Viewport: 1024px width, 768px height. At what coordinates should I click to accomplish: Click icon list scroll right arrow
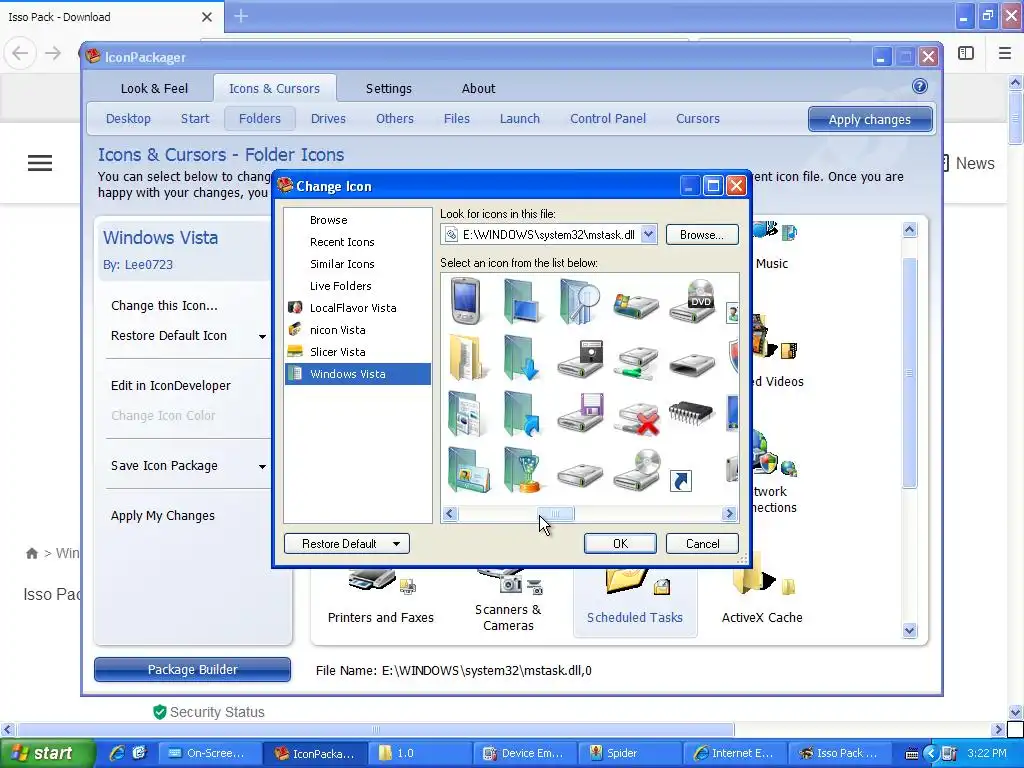tap(729, 514)
